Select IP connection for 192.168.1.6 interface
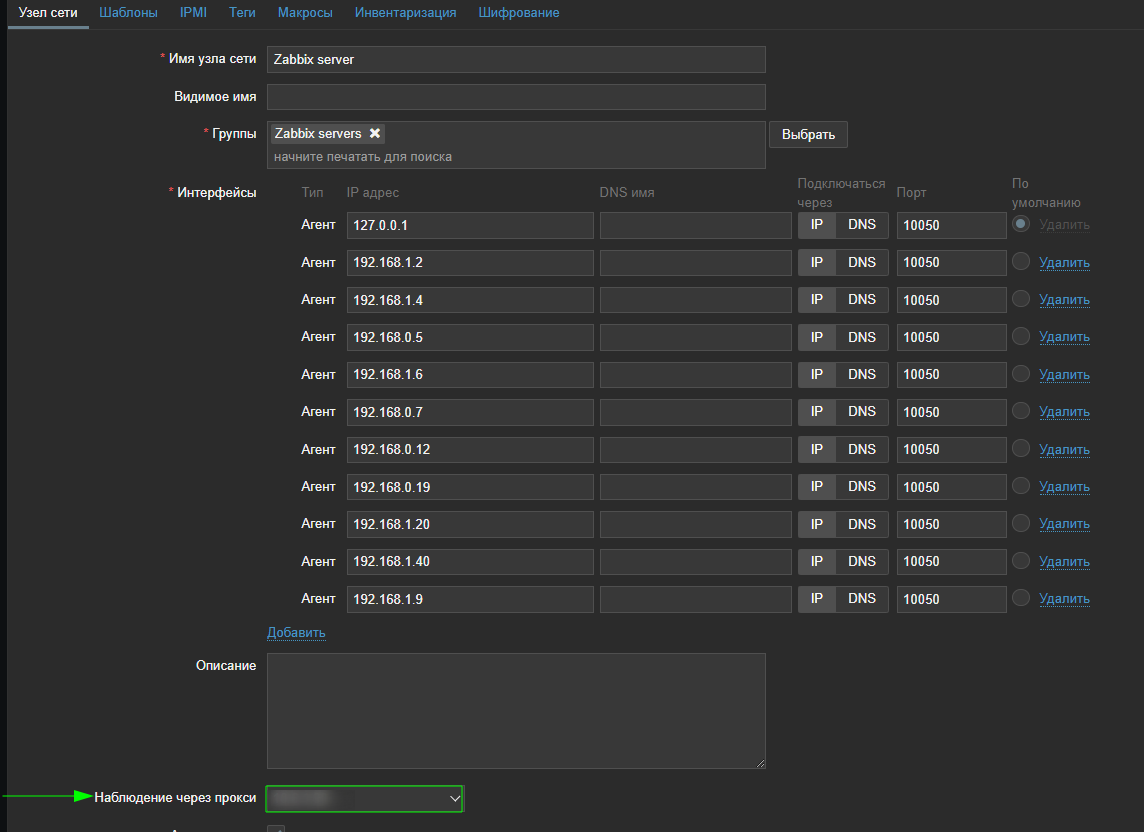 pyautogui.click(x=817, y=374)
